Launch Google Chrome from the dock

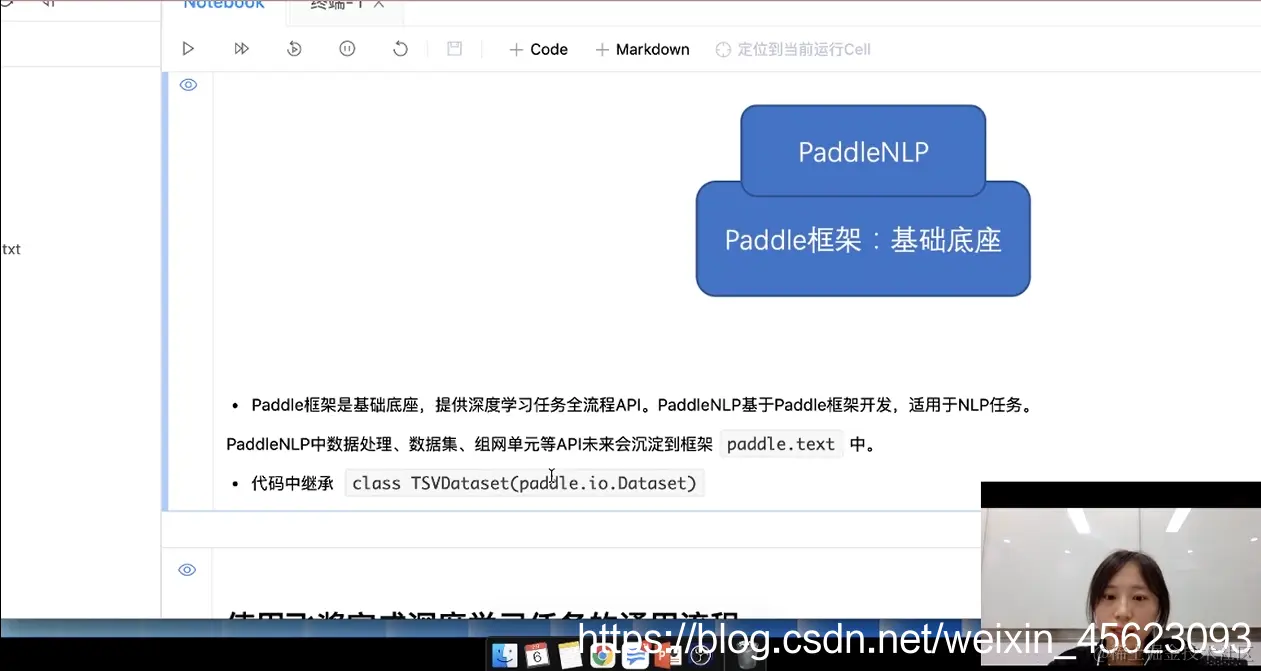coord(602,655)
